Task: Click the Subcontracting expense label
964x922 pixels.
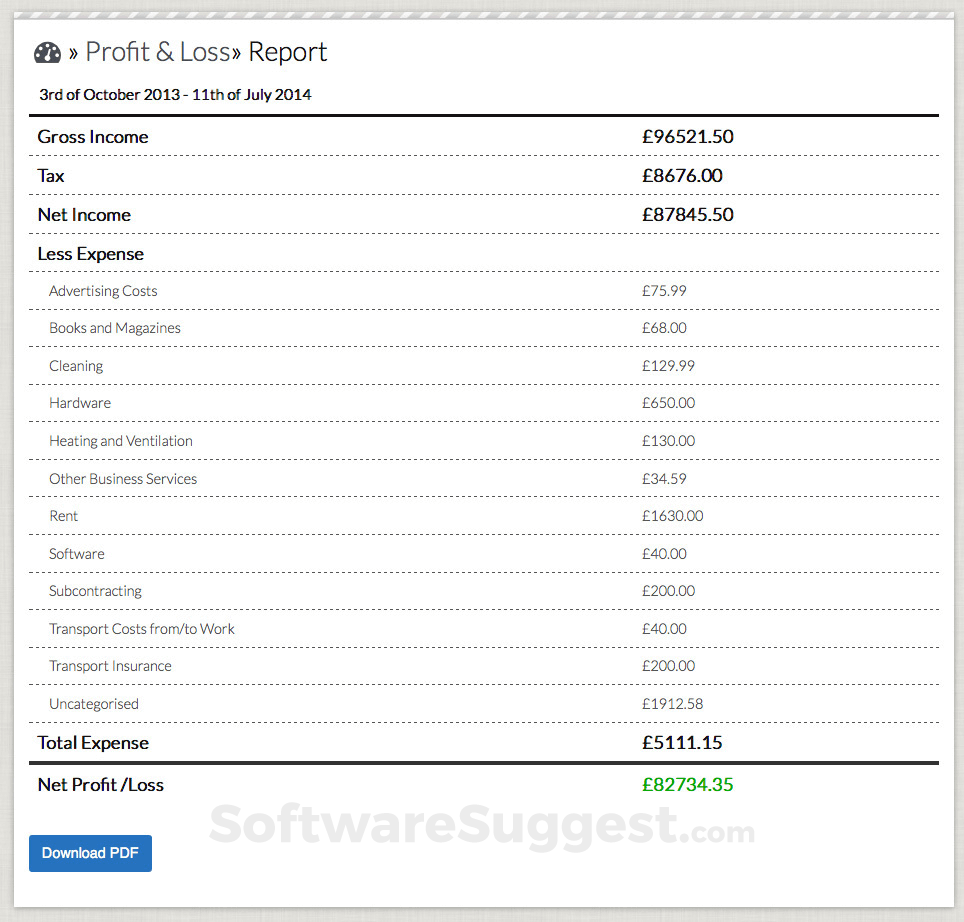Action: tap(95, 591)
